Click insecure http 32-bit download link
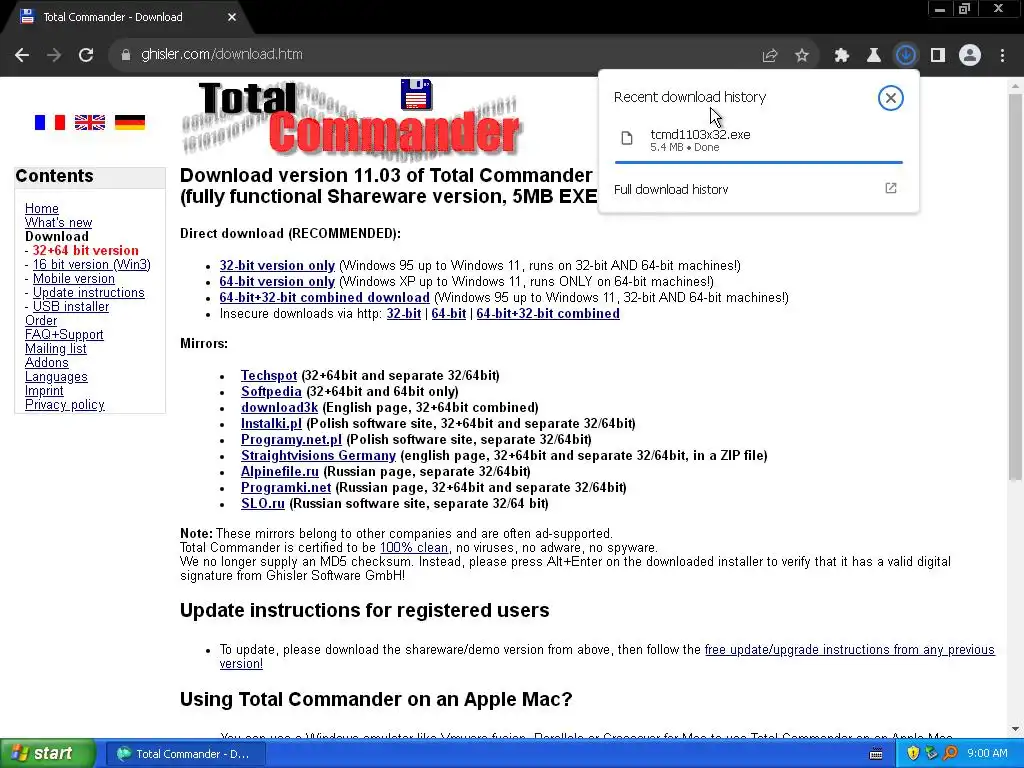 point(404,313)
